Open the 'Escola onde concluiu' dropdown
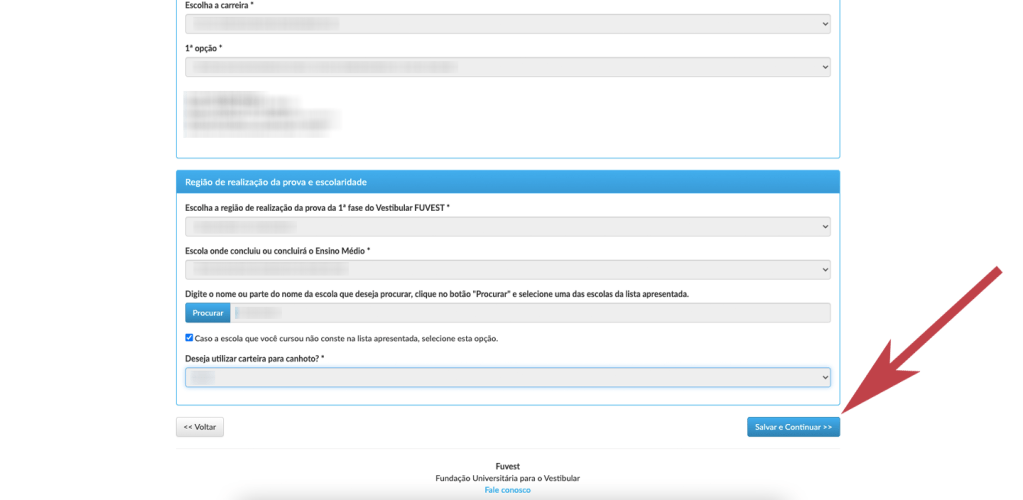1023x500 pixels. 508,270
